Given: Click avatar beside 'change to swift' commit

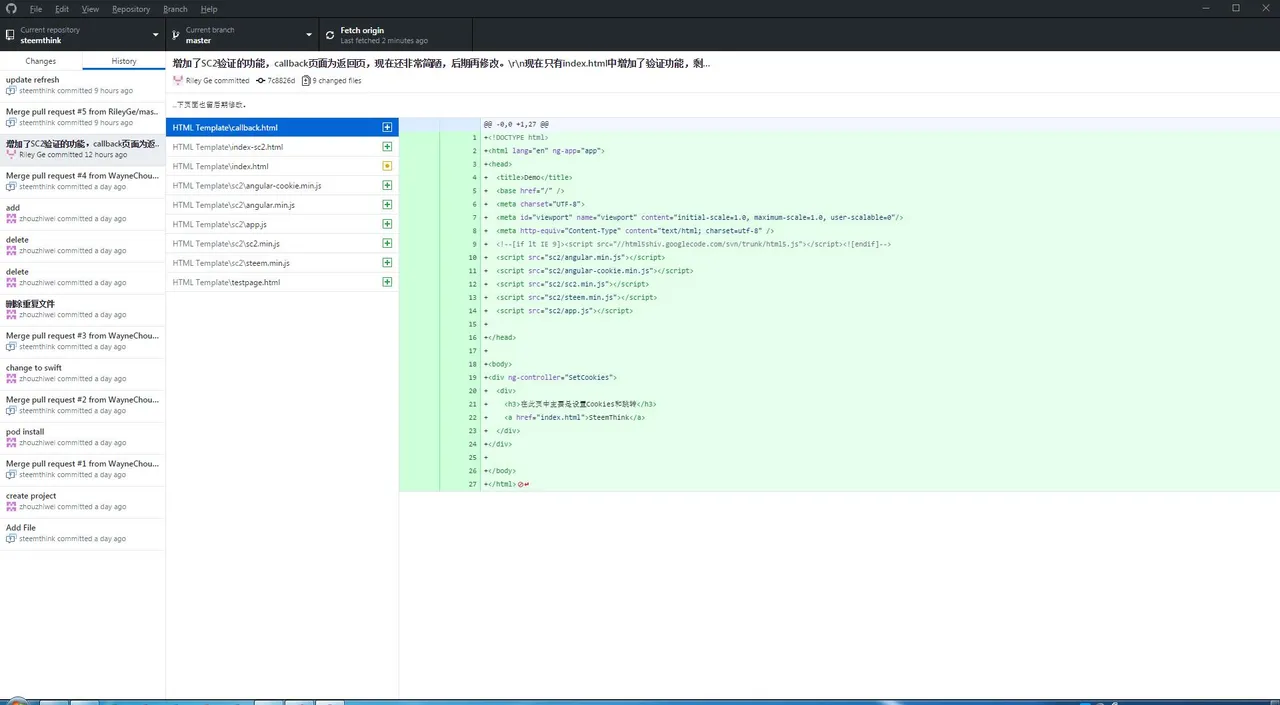Looking at the screenshot, I should [11, 379].
